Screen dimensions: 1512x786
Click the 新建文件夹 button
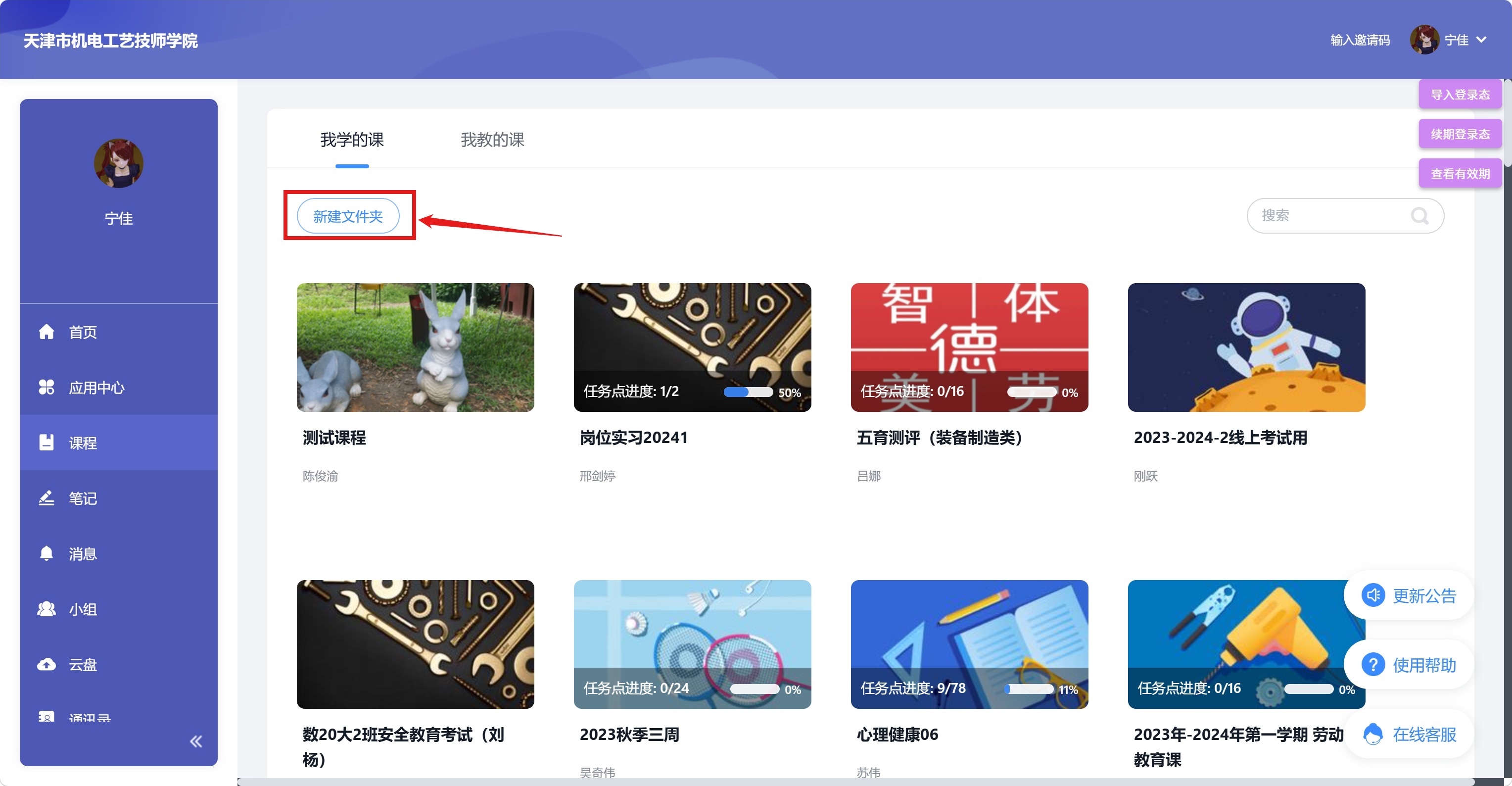348,216
